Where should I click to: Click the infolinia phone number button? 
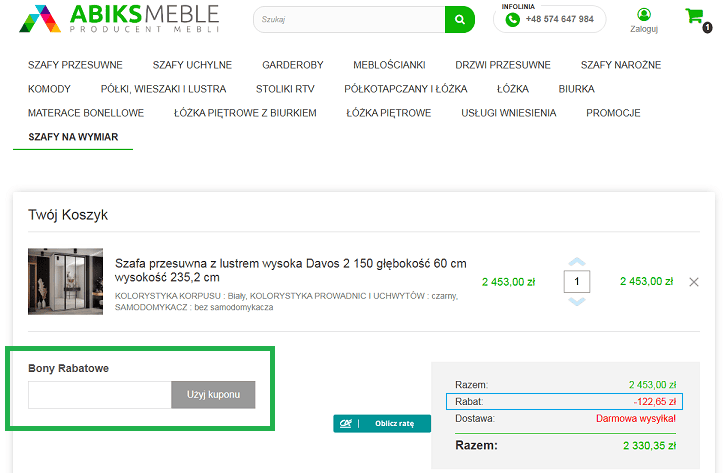click(550, 19)
